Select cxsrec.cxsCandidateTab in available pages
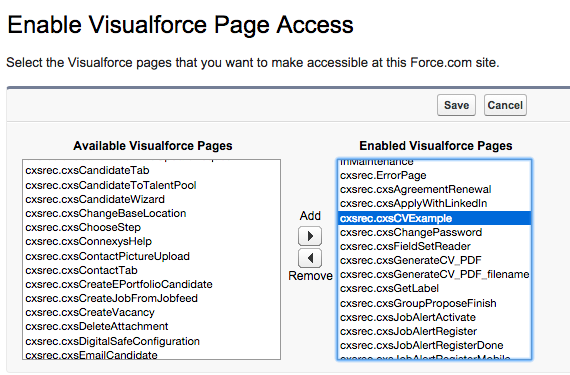 (x=151, y=170)
